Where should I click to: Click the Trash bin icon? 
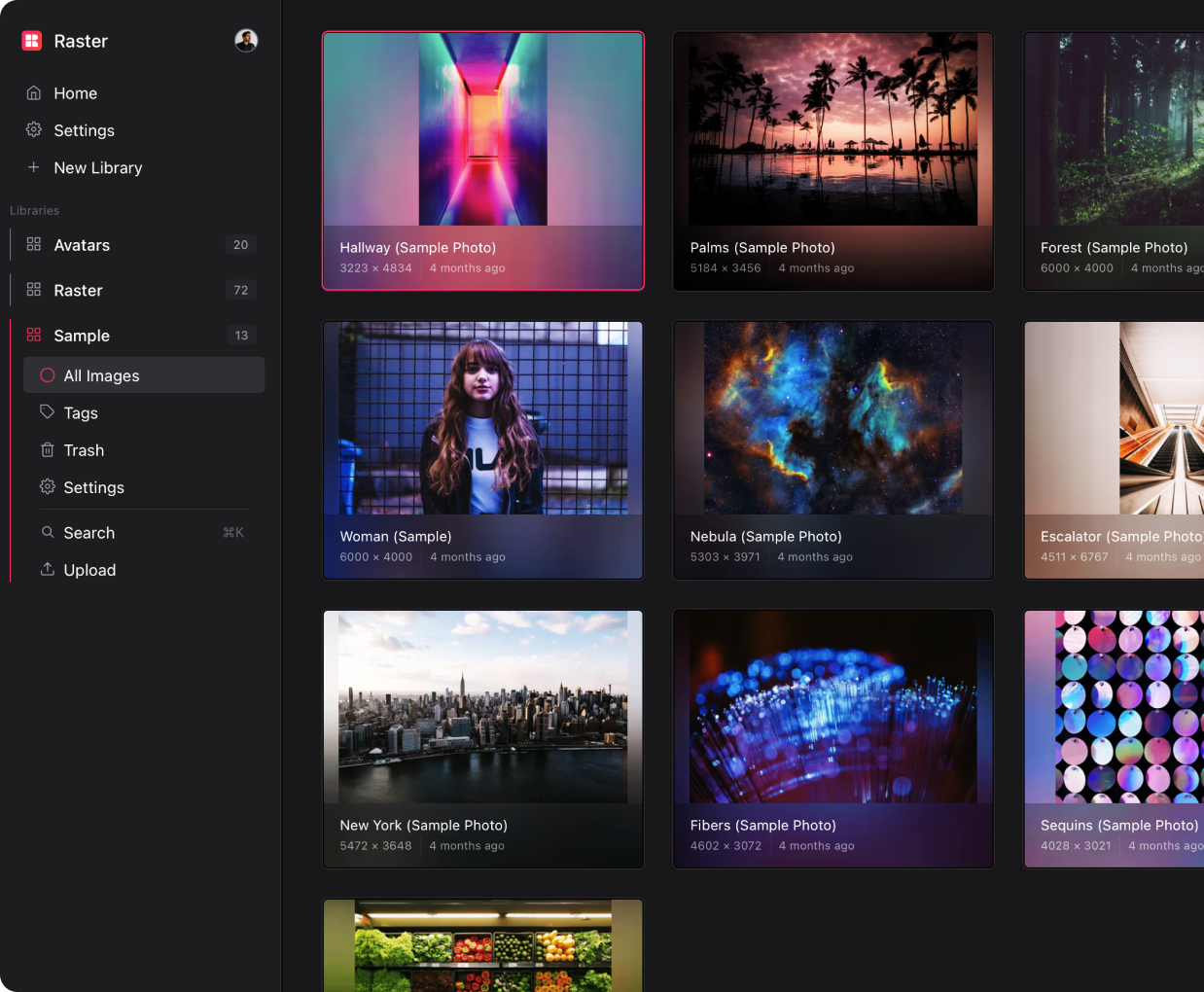pyautogui.click(x=47, y=450)
